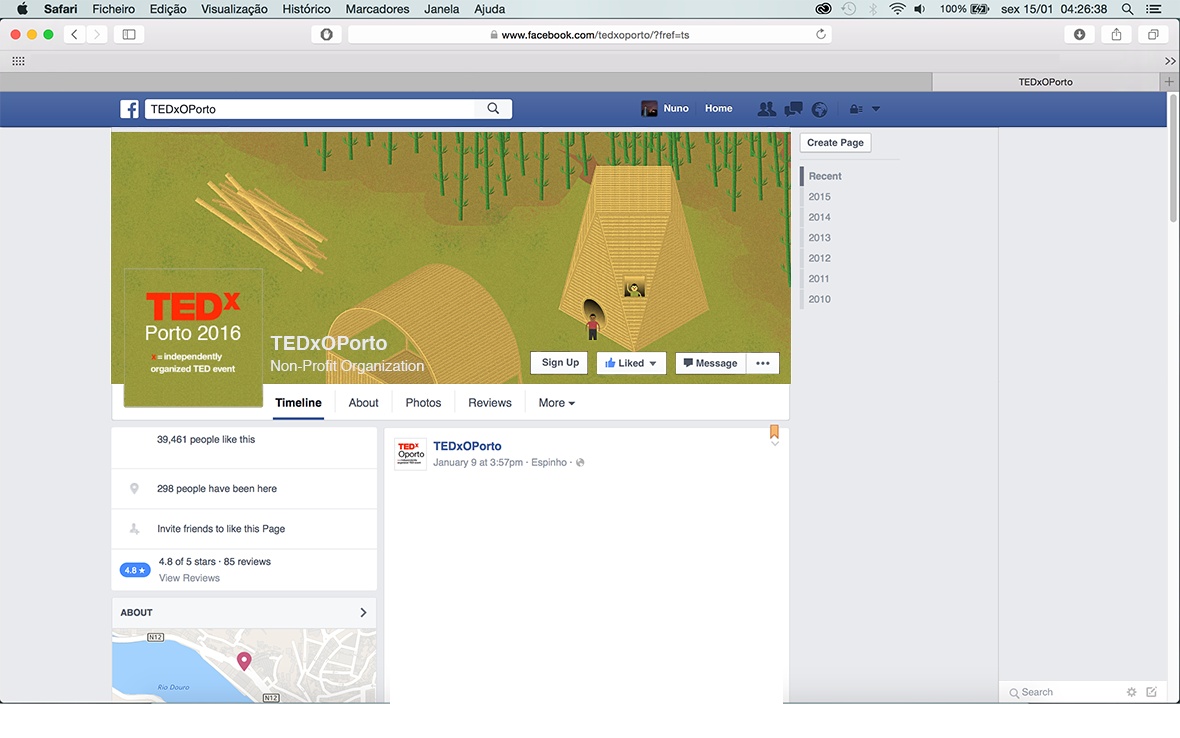The width and height of the screenshot is (1180, 738).
Task: Open the Notifications globe icon
Action: pyautogui.click(x=820, y=109)
